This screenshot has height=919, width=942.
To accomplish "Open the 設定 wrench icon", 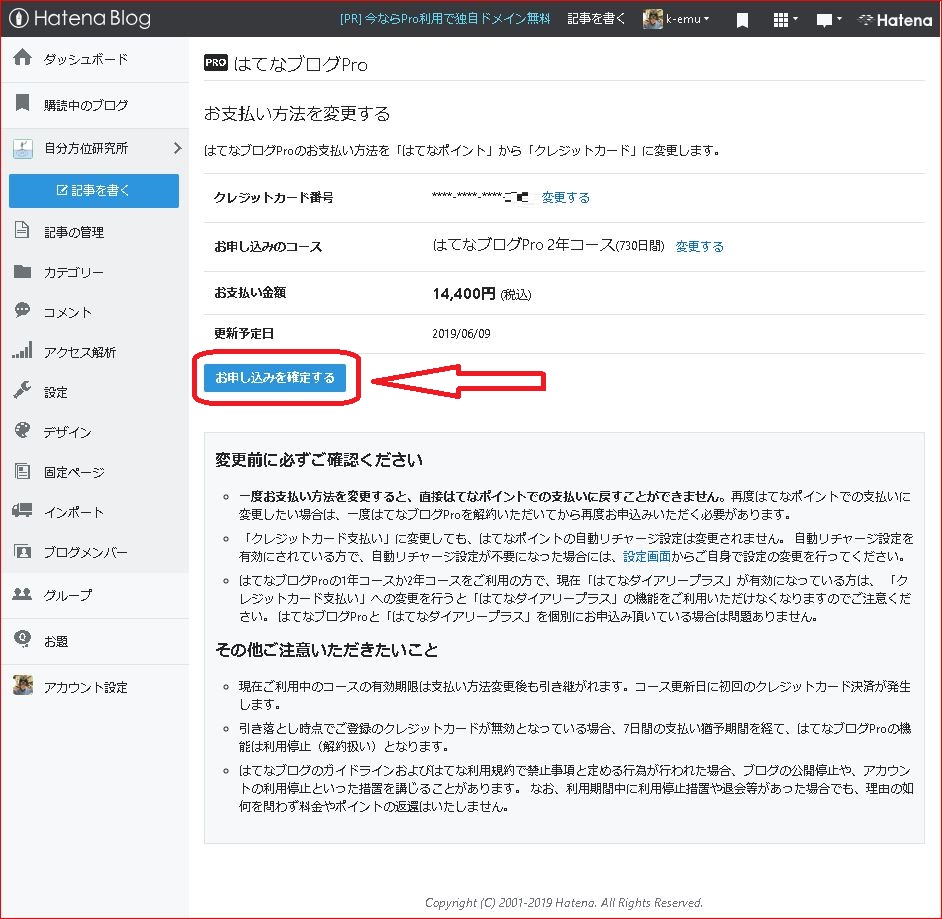I will tap(22, 390).
